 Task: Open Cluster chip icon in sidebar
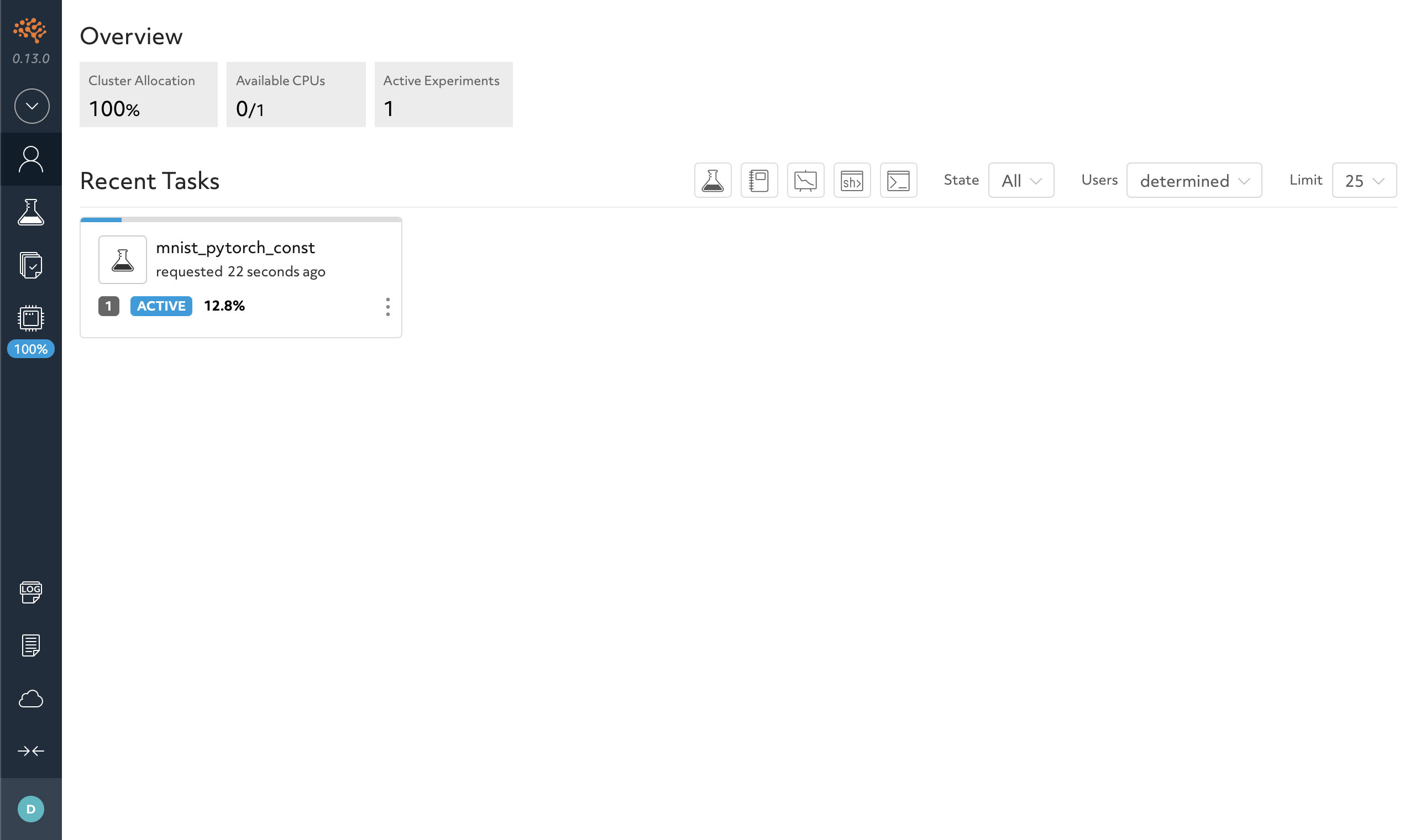[x=31, y=318]
